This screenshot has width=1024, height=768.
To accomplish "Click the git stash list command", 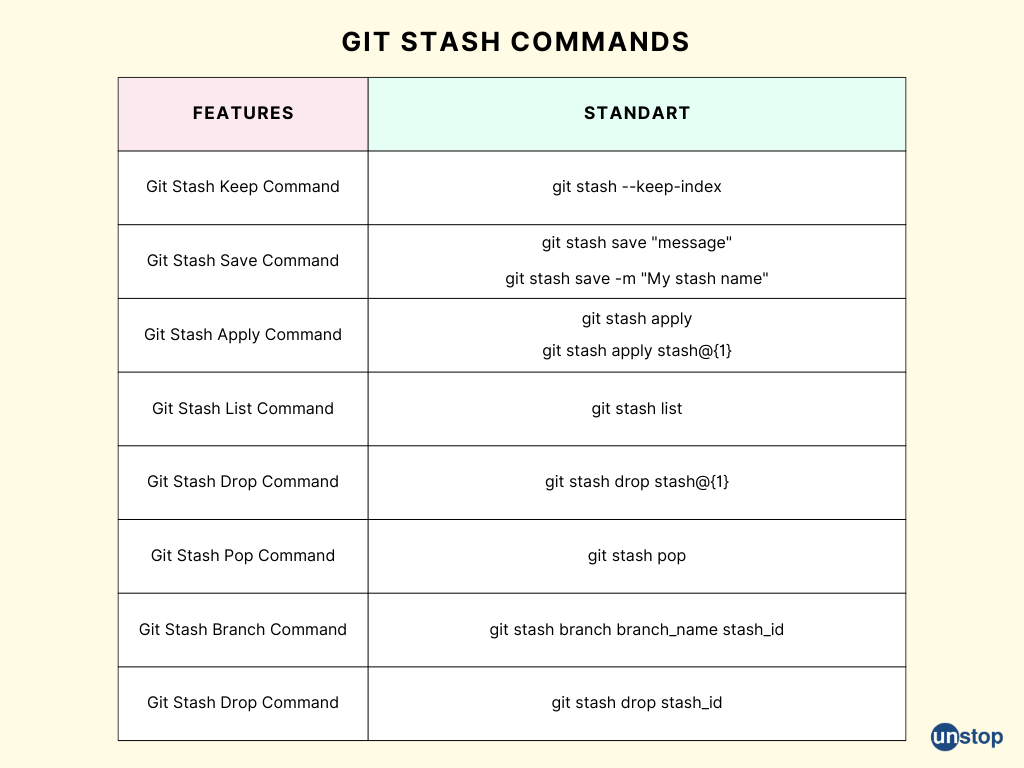I will click(x=637, y=408).
